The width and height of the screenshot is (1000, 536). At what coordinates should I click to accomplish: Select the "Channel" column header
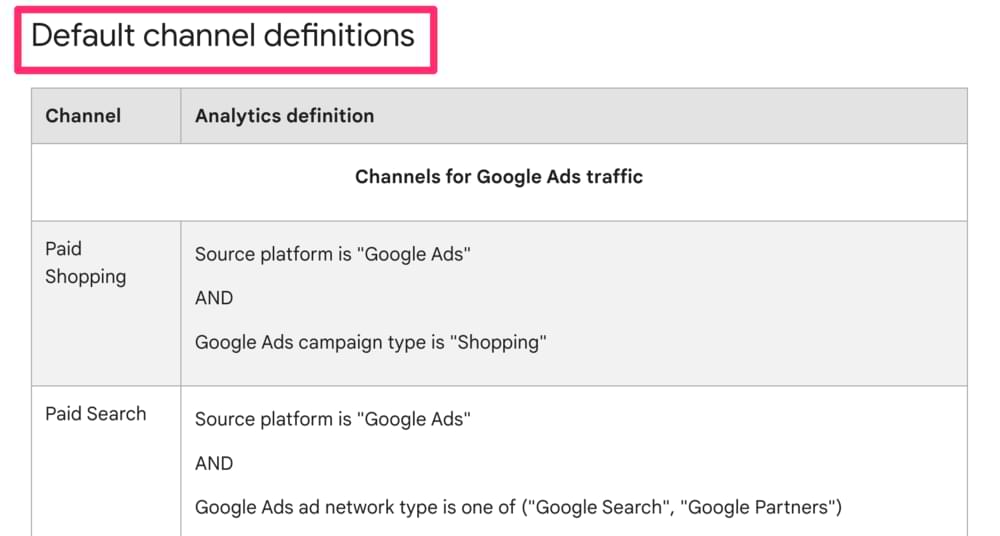click(83, 115)
